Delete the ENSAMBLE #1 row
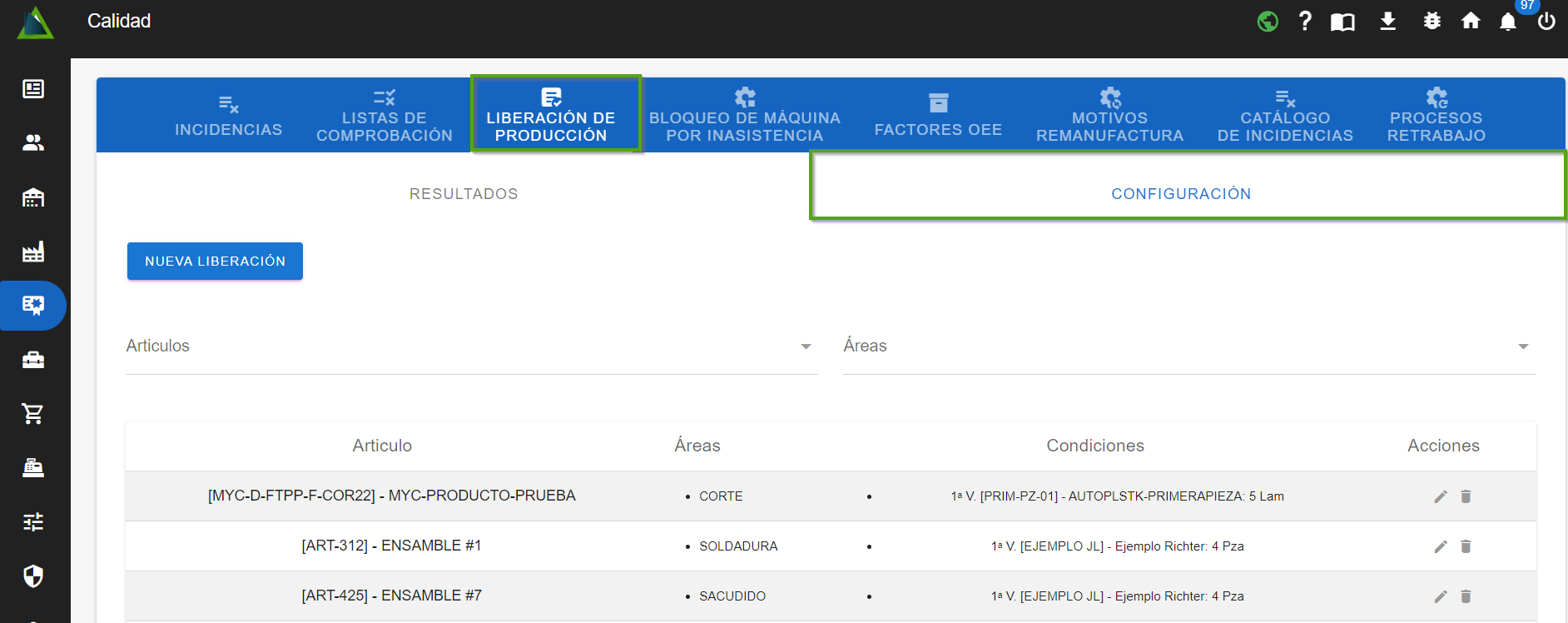The width and height of the screenshot is (1568, 623). 1466,546
